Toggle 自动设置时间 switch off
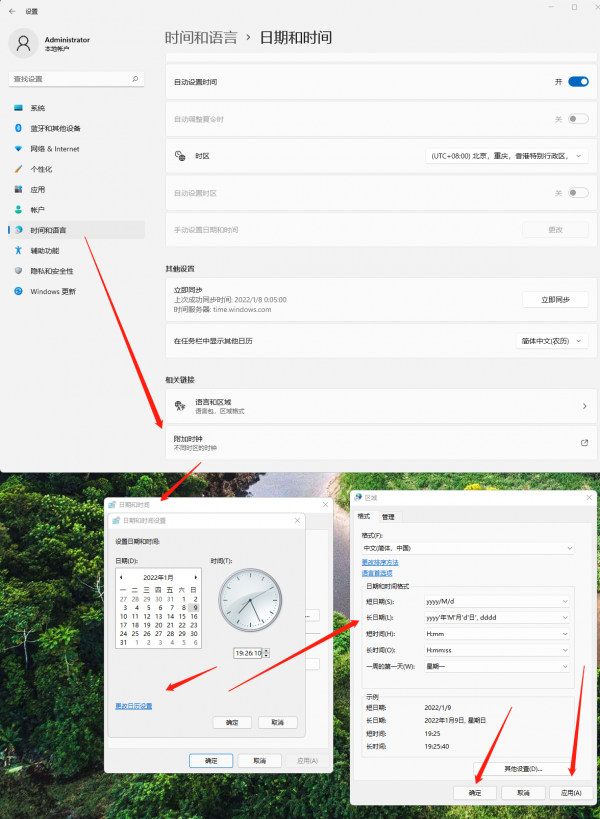Viewport: 600px width, 819px height. coord(578,81)
